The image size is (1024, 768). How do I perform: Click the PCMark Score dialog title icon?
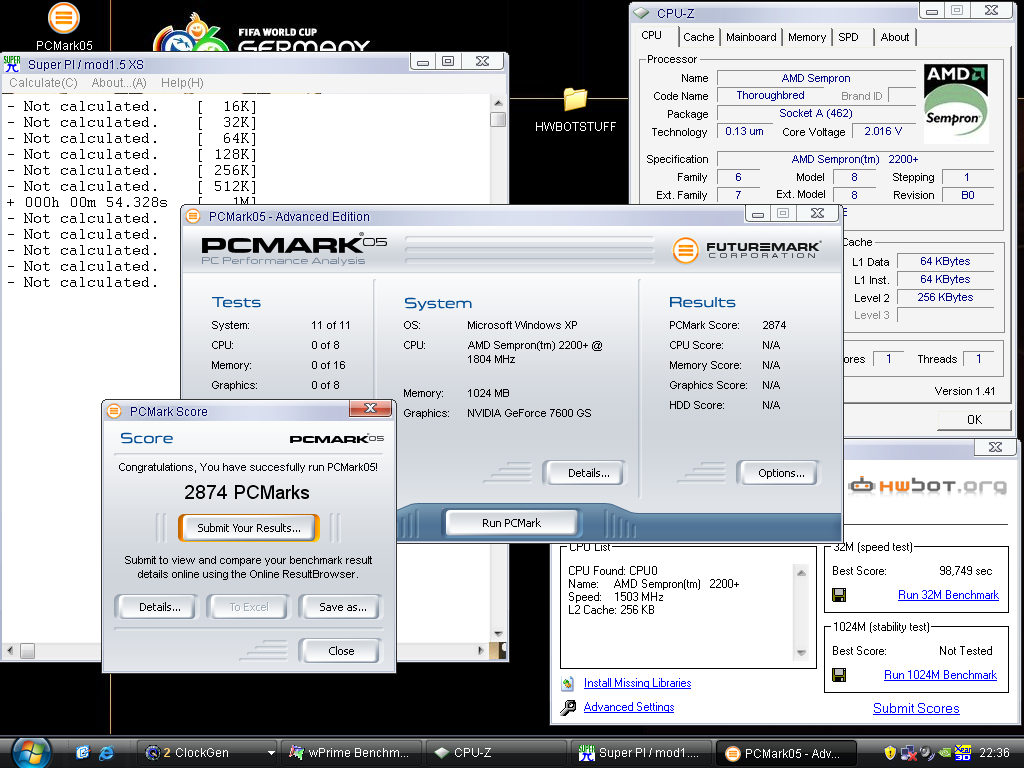point(114,411)
